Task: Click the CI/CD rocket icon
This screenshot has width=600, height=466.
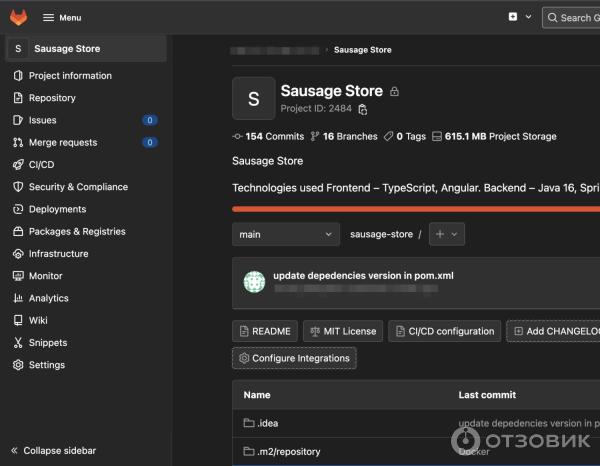Action: point(18,165)
